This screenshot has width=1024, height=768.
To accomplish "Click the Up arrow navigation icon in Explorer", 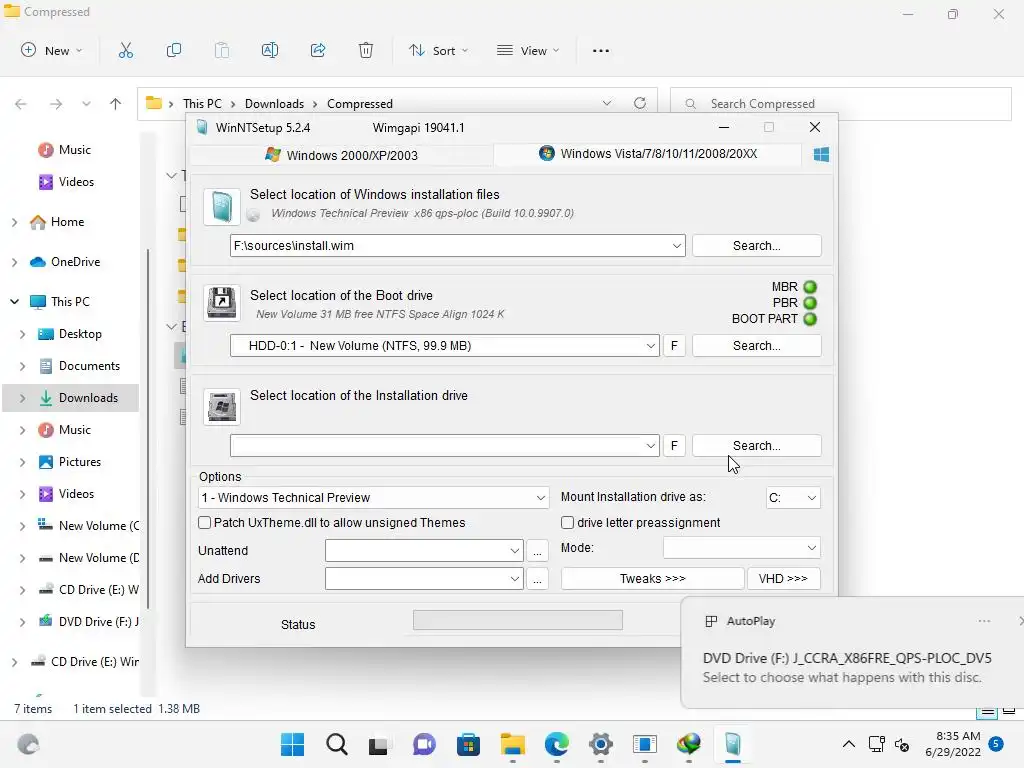I will (x=116, y=104).
